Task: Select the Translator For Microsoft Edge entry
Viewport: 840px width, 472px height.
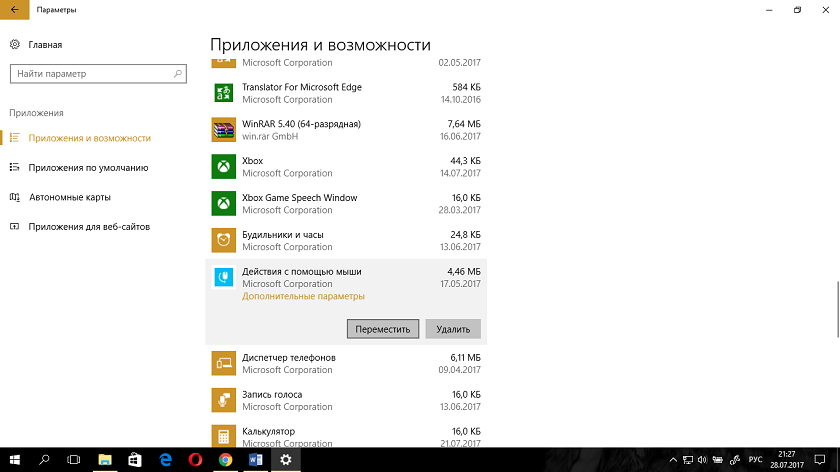Action: click(x=346, y=93)
